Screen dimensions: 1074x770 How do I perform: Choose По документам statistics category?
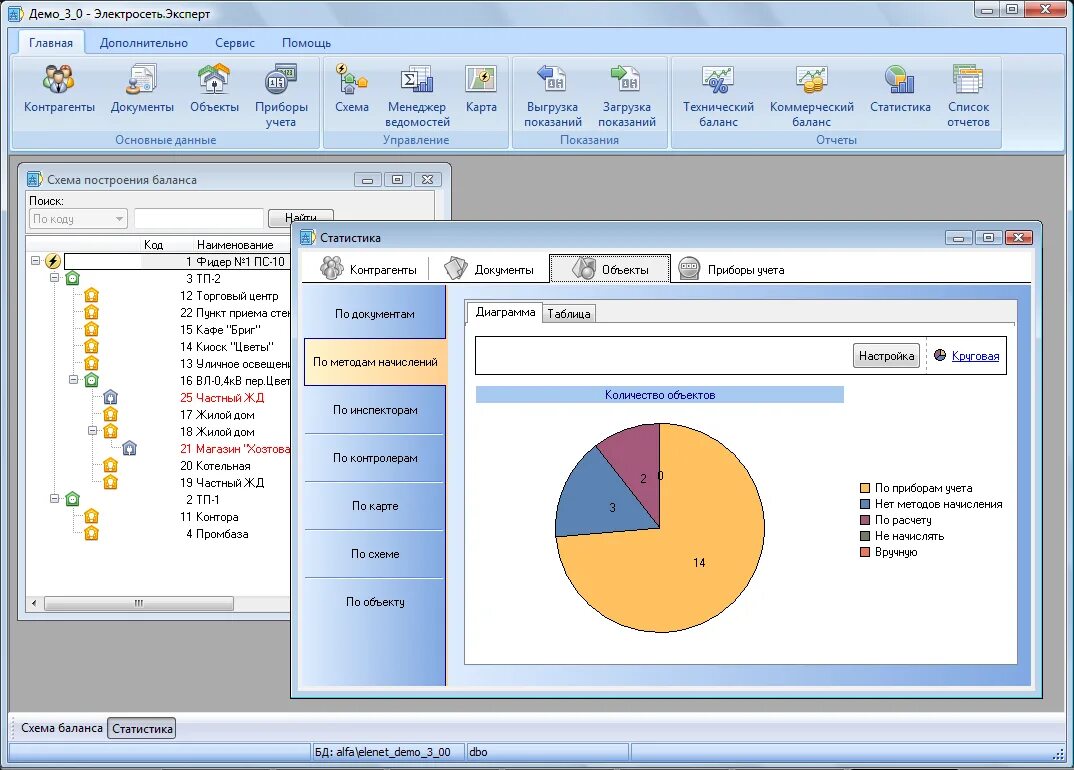click(x=375, y=314)
